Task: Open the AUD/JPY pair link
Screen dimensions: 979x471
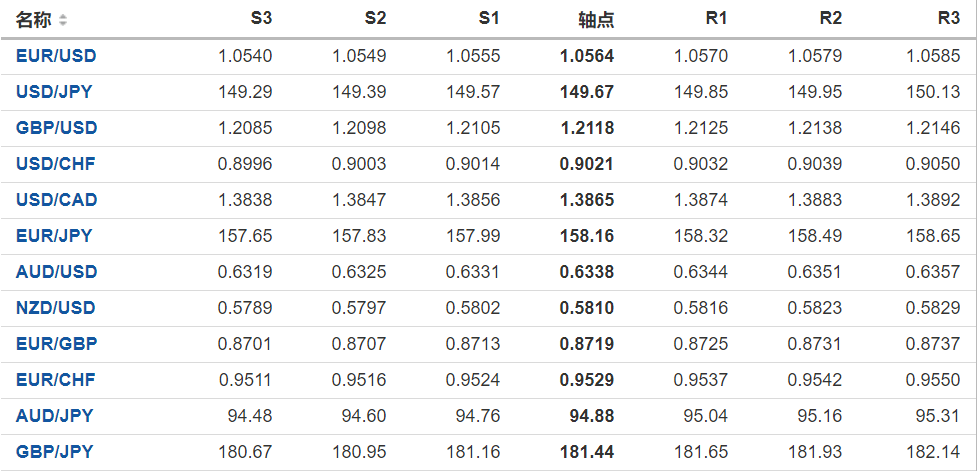Action: coord(54,416)
